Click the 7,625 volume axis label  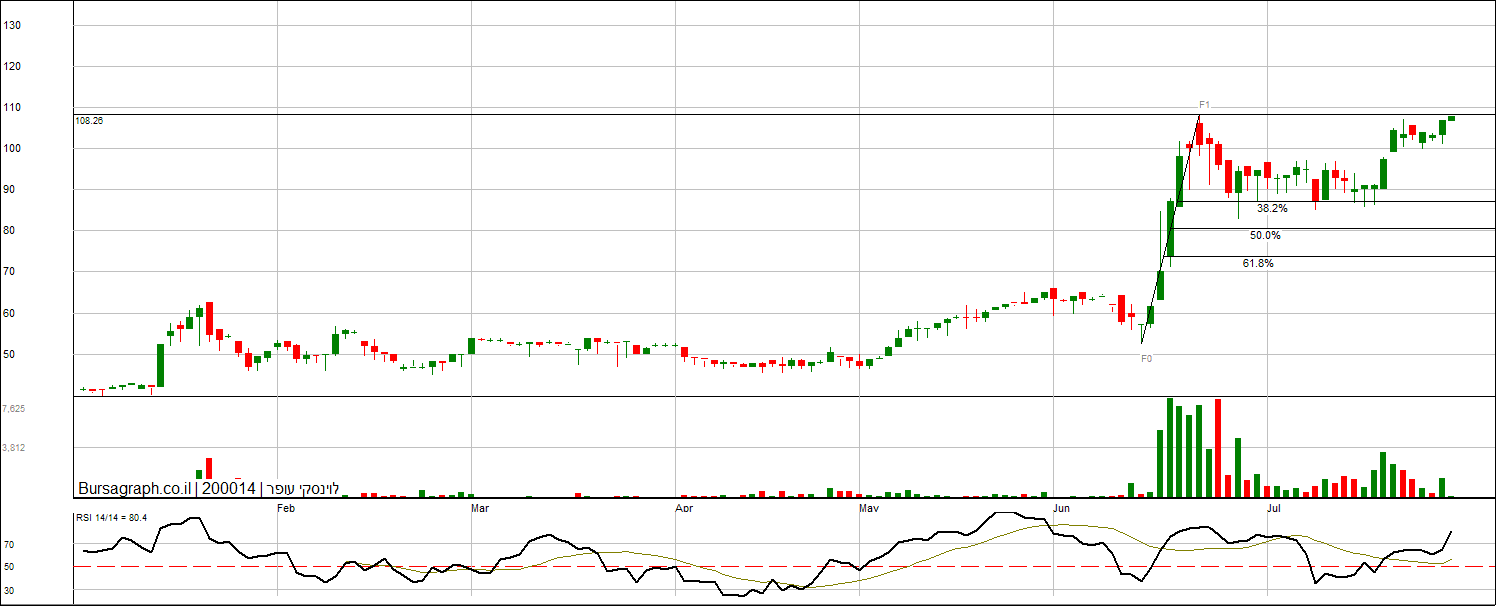(14, 409)
